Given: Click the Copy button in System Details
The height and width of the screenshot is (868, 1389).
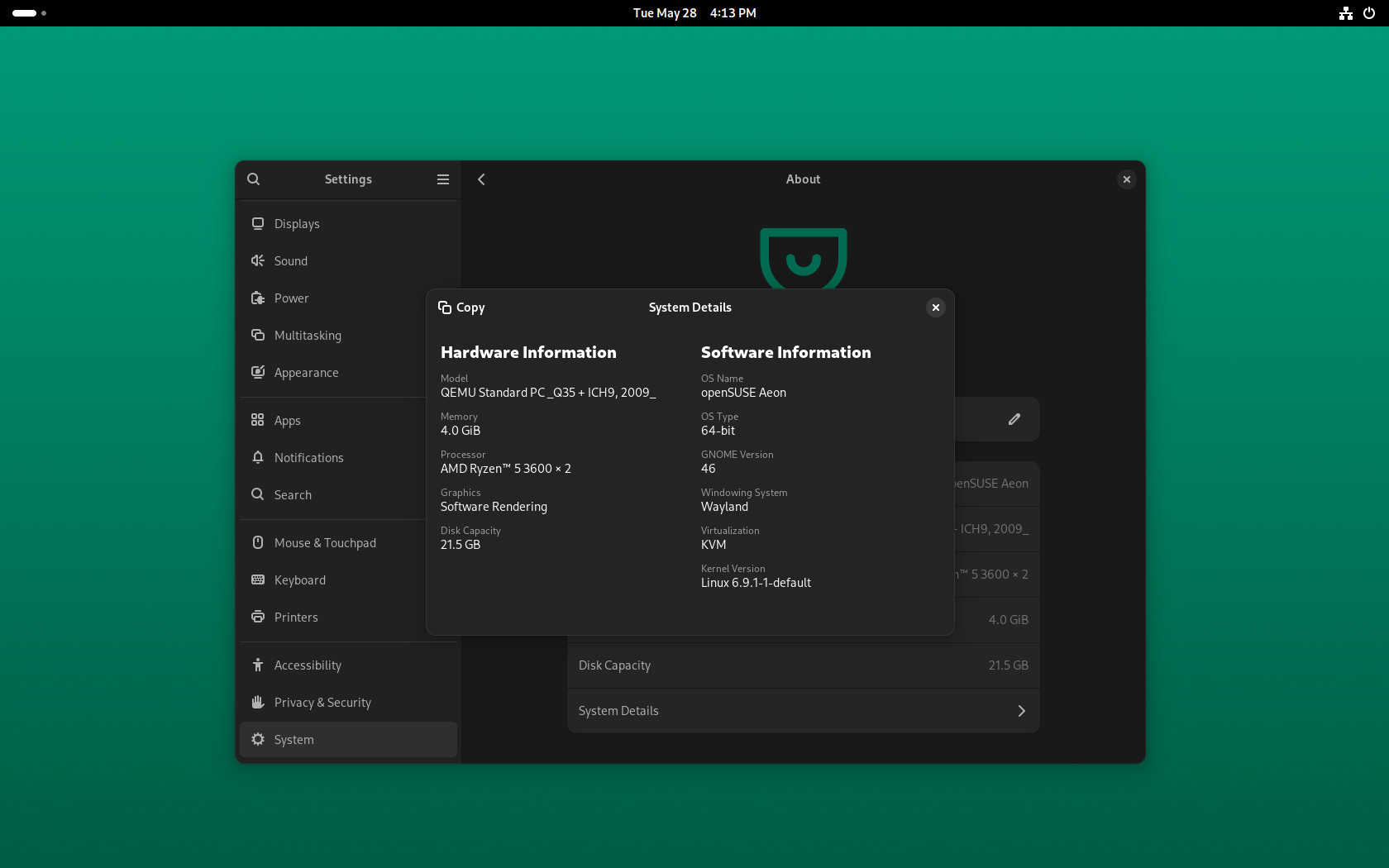Looking at the screenshot, I should [461, 308].
